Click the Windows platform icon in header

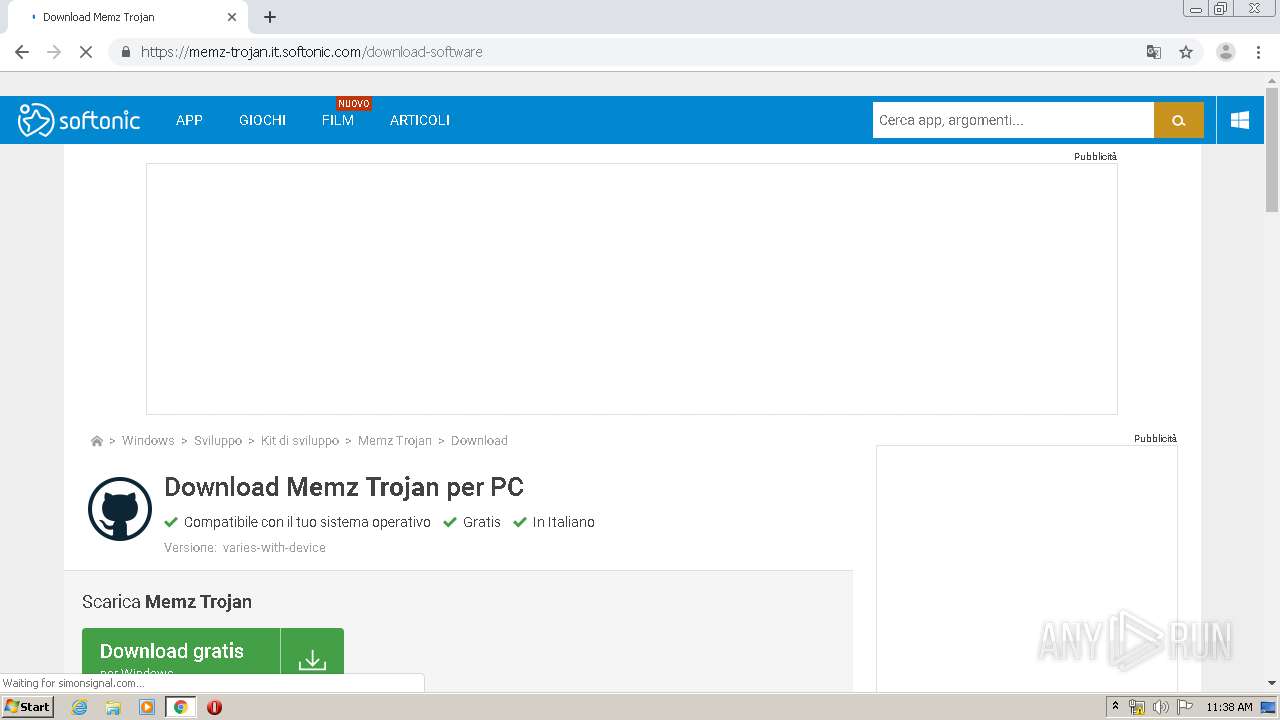[x=1240, y=120]
